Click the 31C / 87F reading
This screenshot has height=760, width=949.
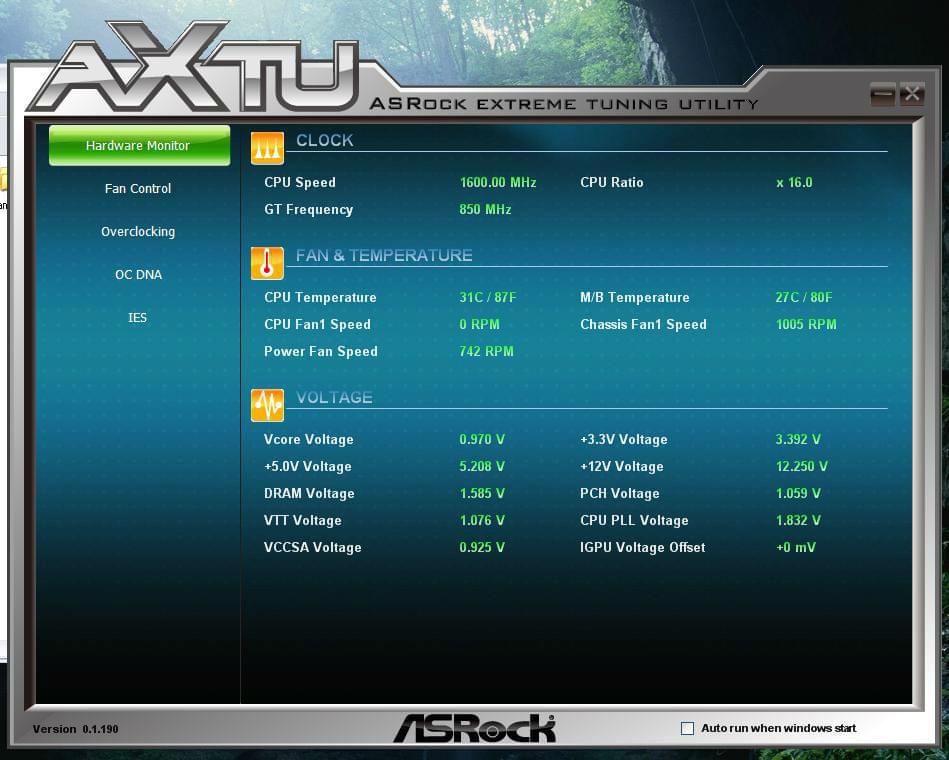coord(488,297)
